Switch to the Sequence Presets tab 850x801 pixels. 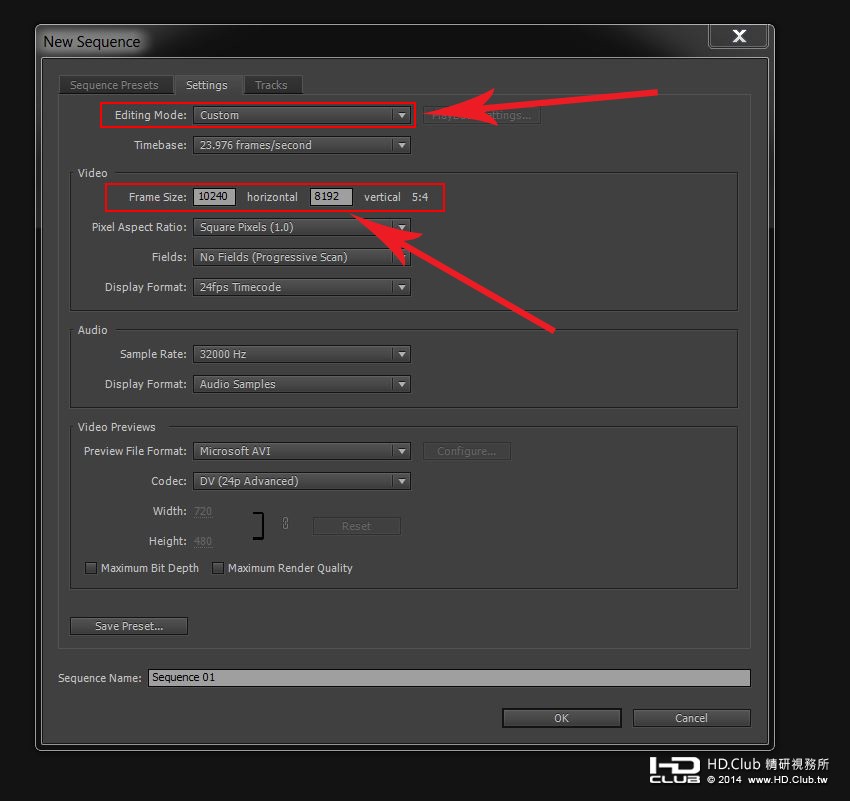click(x=115, y=85)
